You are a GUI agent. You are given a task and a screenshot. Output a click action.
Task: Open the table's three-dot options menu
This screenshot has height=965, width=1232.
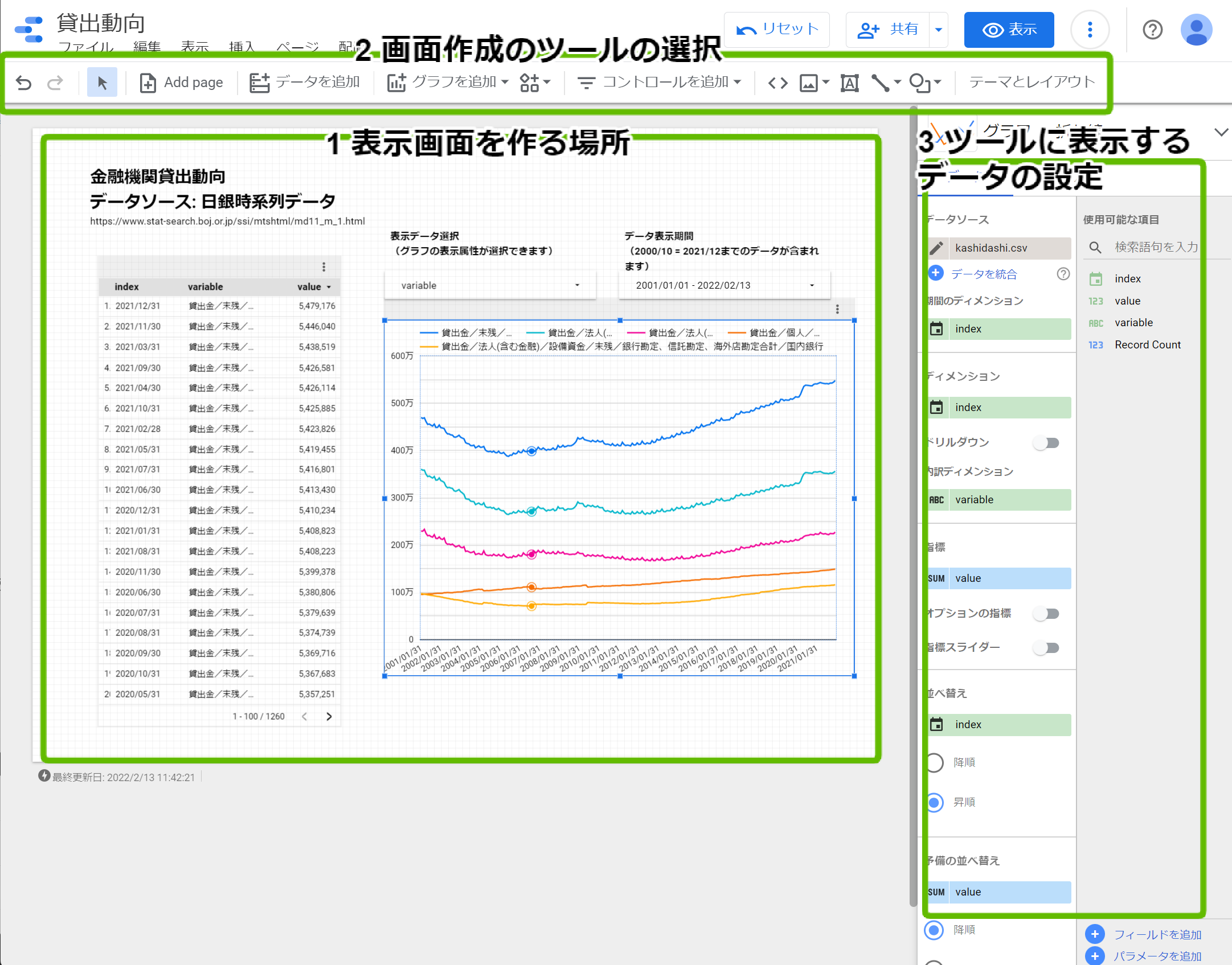pyautogui.click(x=324, y=267)
